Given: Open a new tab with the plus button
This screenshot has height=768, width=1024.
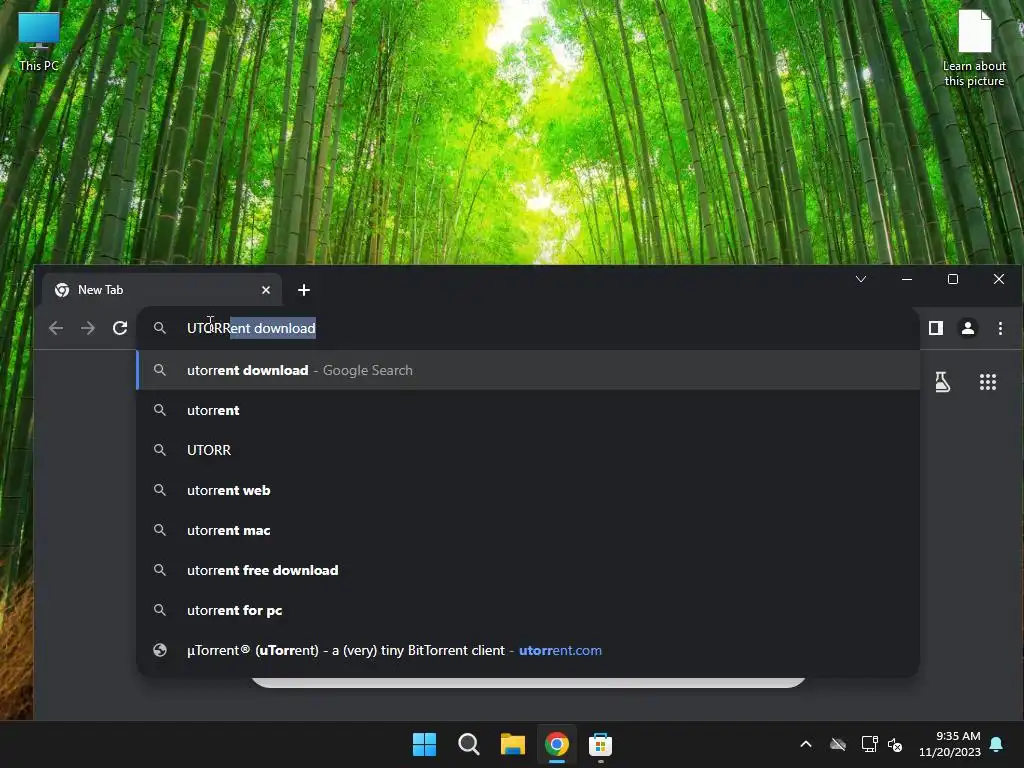Looking at the screenshot, I should [304, 290].
